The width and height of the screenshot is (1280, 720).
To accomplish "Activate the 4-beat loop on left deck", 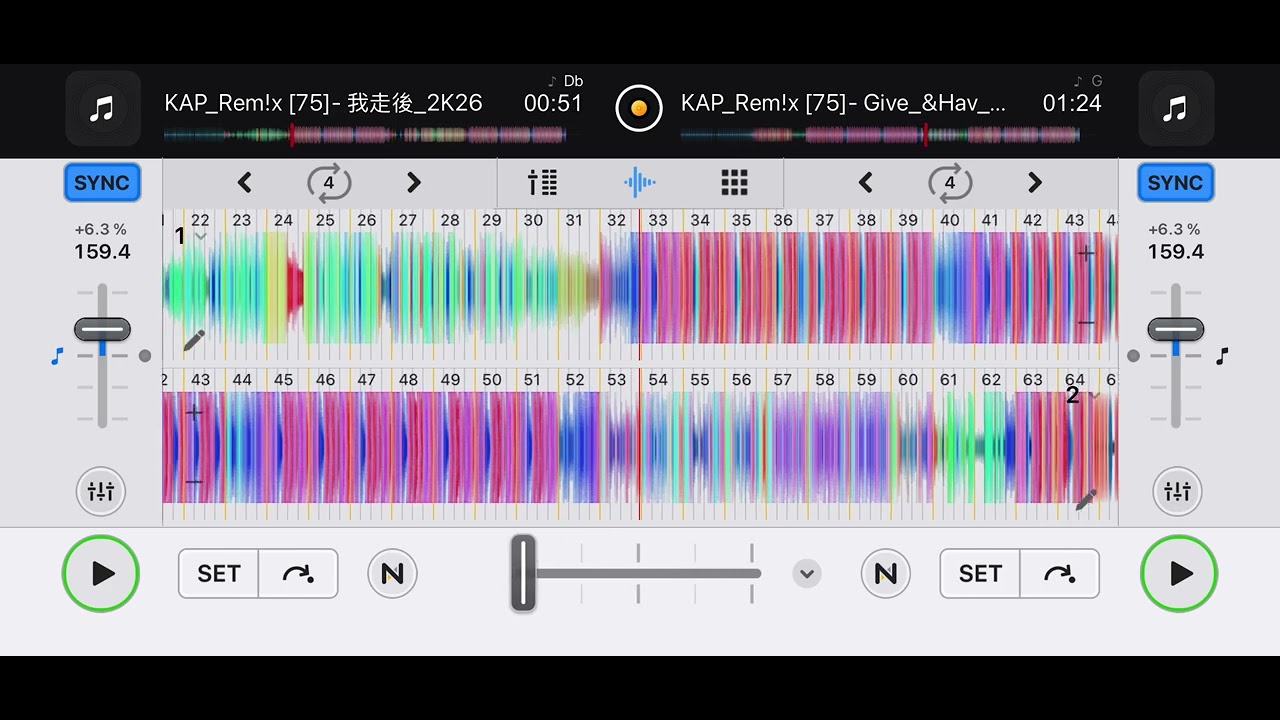I will [328, 182].
